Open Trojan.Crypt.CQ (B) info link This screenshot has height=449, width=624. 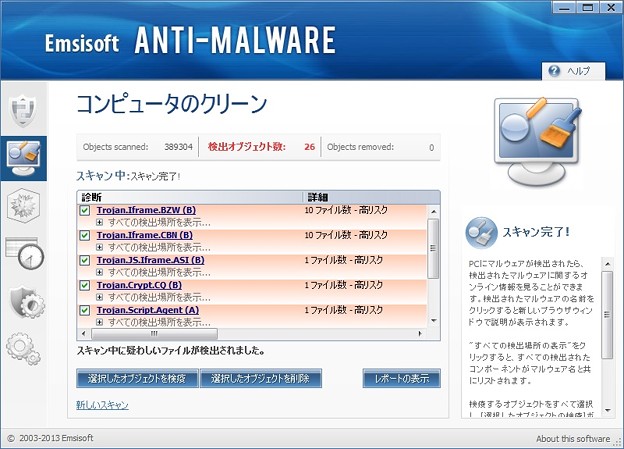tap(139, 285)
